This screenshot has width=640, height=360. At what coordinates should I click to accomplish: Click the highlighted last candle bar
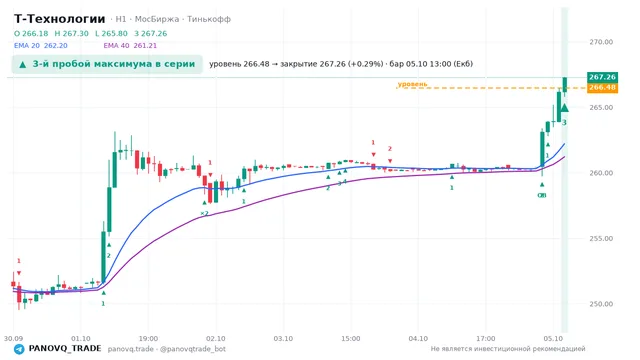[x=565, y=85]
